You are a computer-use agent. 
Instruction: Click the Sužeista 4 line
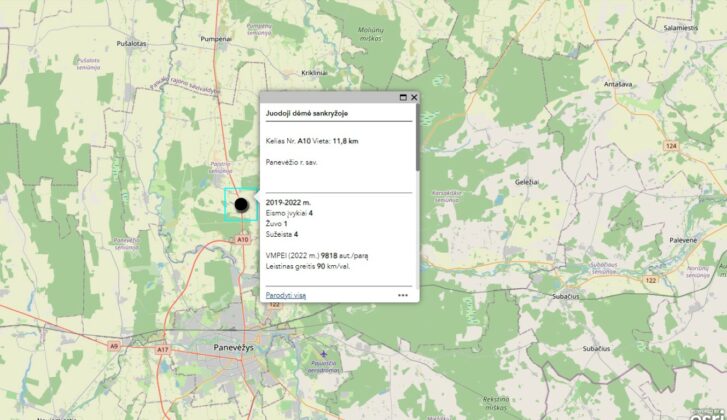point(282,235)
